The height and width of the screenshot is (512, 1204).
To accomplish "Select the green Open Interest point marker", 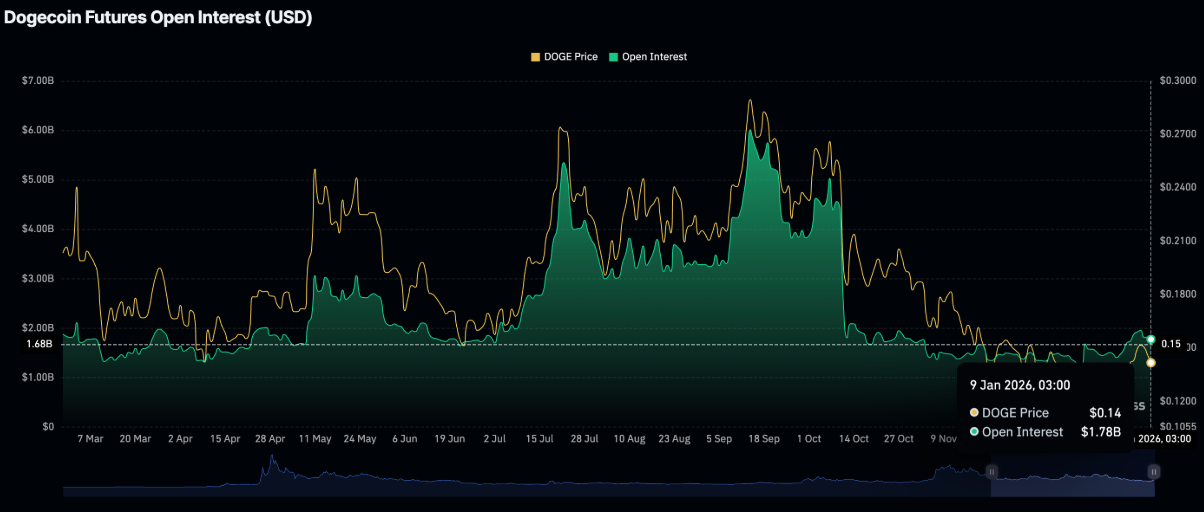I will click(1151, 340).
